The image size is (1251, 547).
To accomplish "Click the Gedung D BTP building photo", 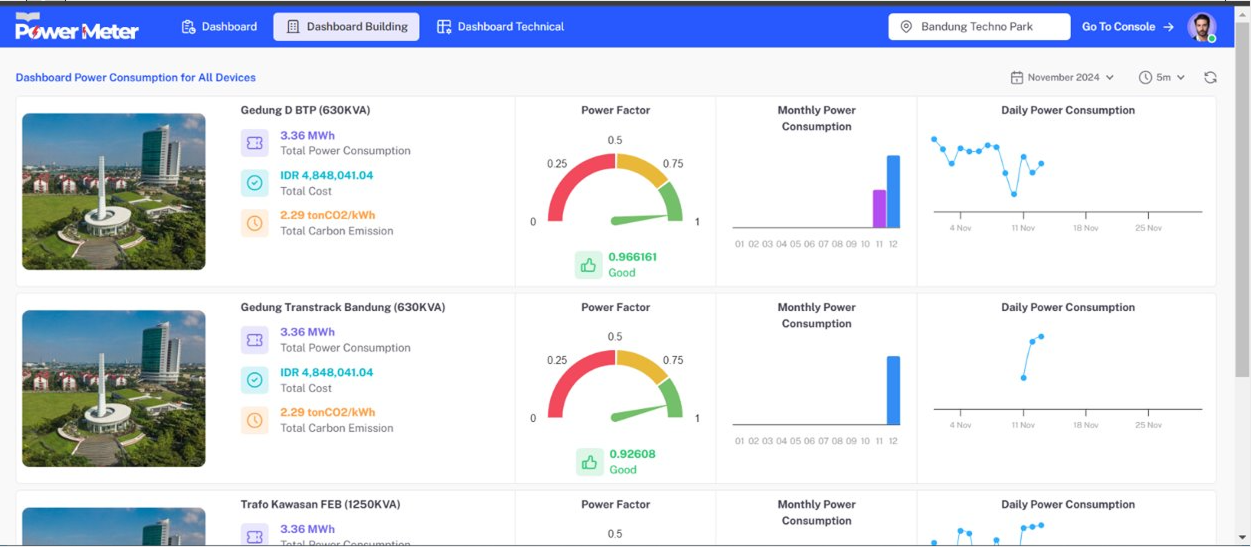I will click(x=114, y=191).
